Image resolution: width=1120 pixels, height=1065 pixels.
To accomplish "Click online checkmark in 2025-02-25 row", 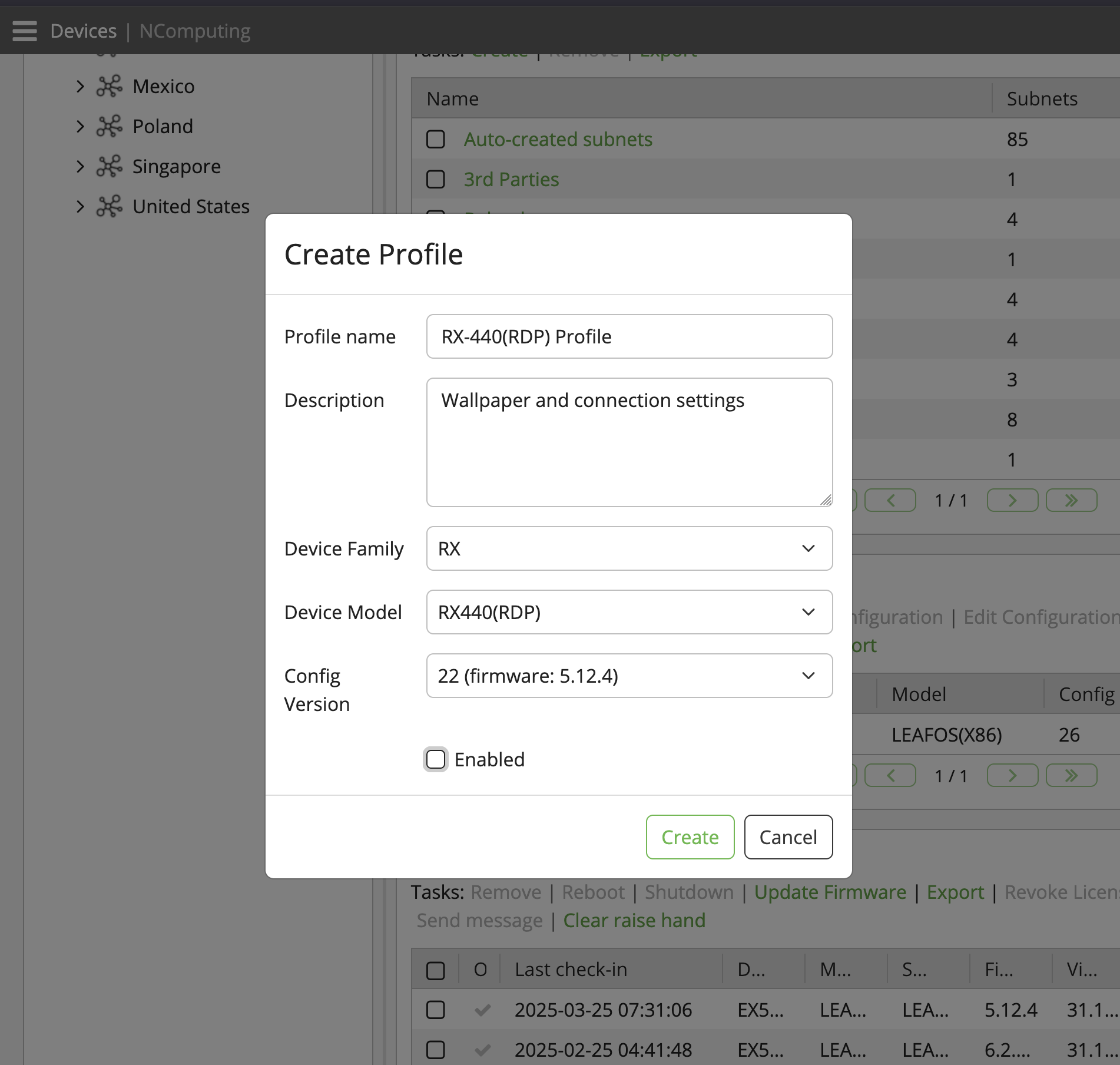I will coord(482,1050).
